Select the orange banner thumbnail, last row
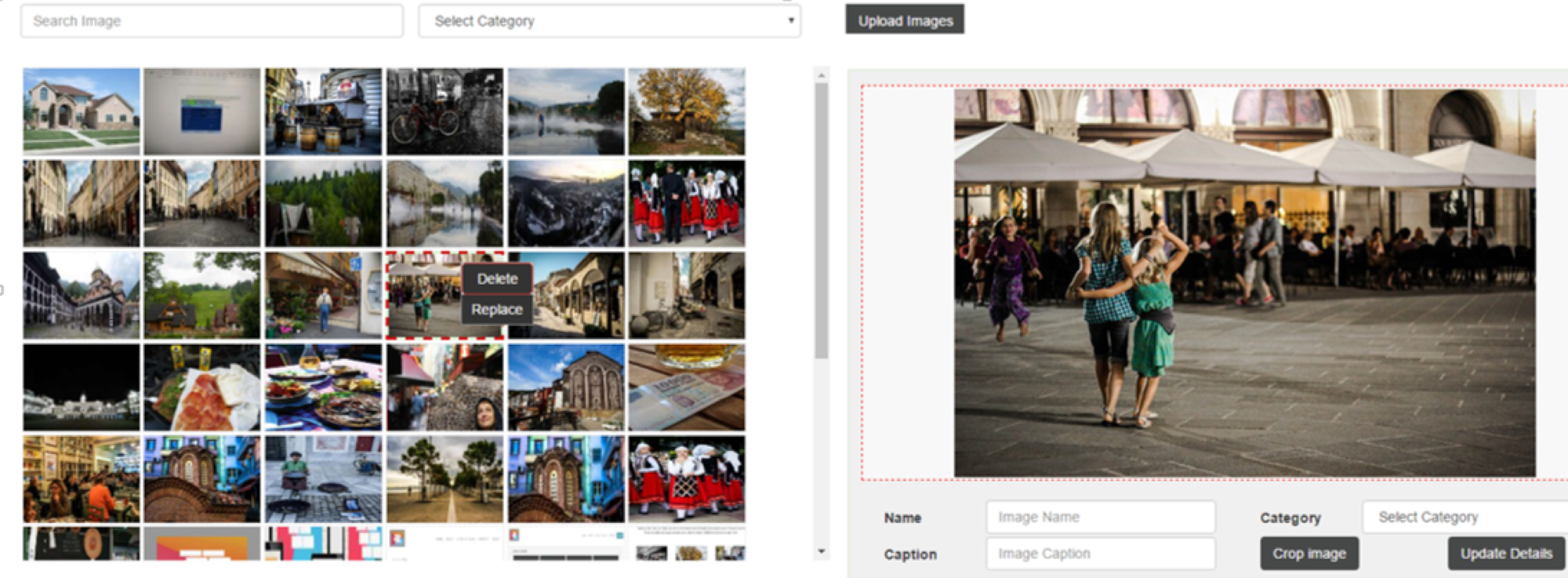 tap(202, 543)
